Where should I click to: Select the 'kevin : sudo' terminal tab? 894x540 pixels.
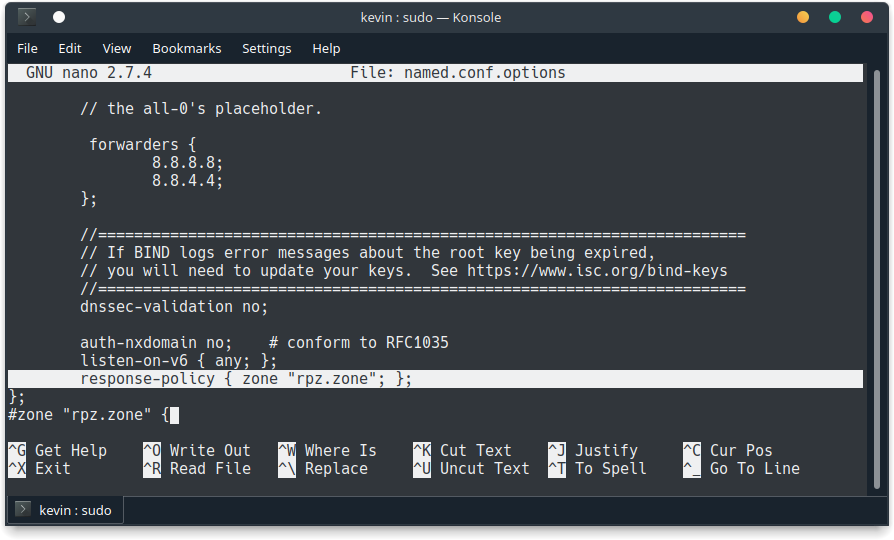(x=66, y=510)
